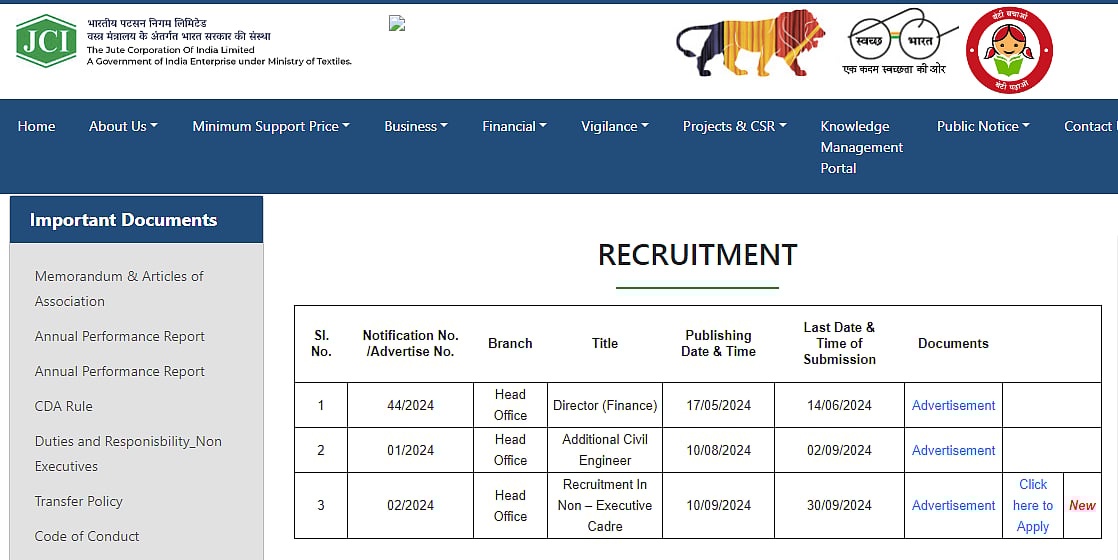Open the Projects & CSR dropdown
This screenshot has height=560, width=1118.
(734, 126)
